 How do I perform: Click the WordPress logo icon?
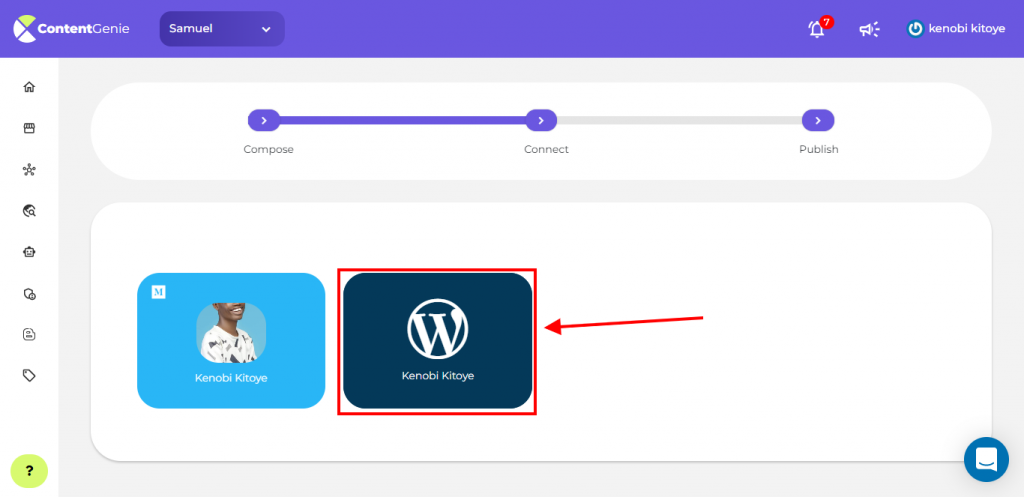[438, 329]
